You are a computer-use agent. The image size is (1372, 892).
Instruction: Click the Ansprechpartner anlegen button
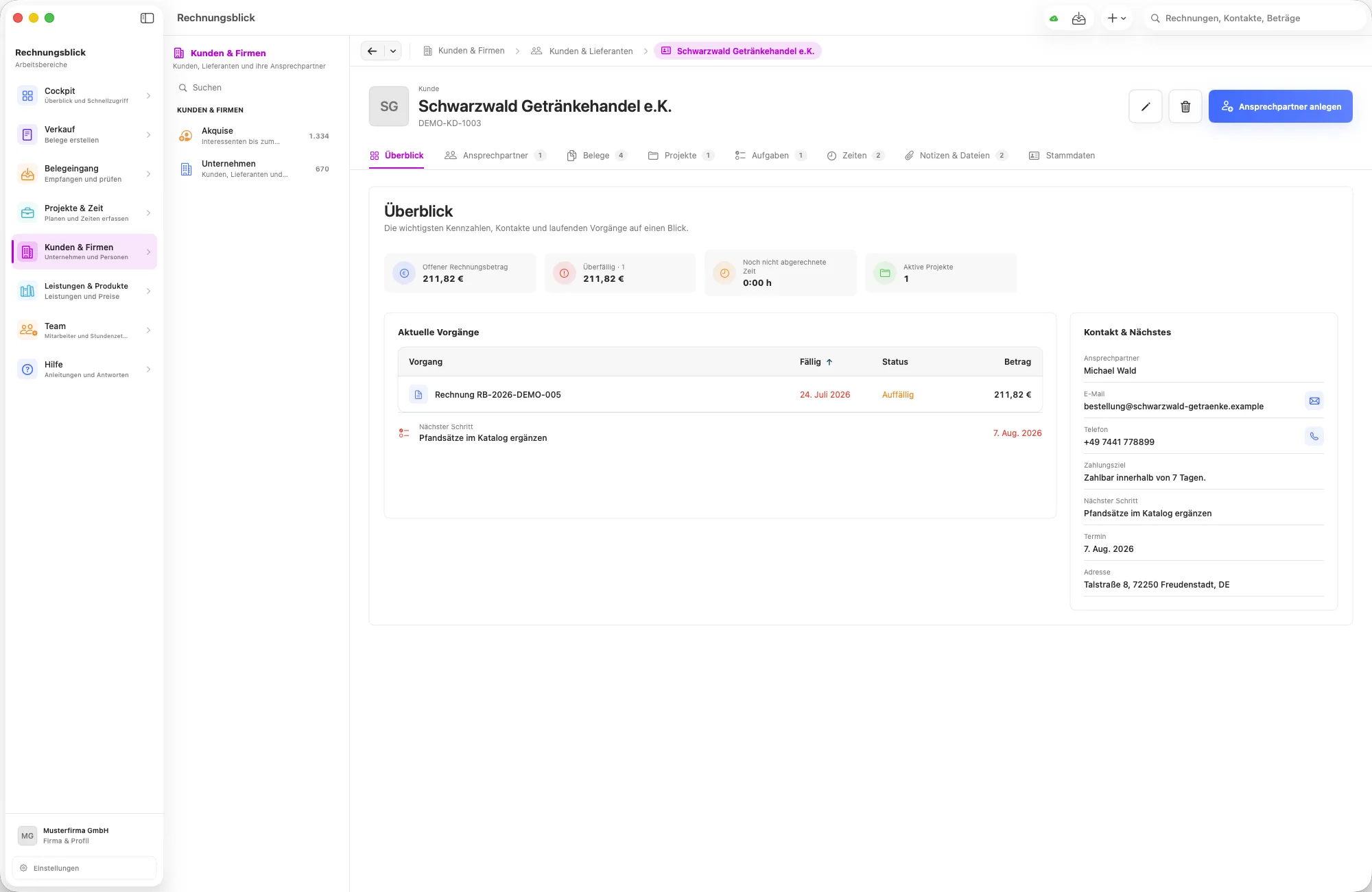tap(1280, 106)
